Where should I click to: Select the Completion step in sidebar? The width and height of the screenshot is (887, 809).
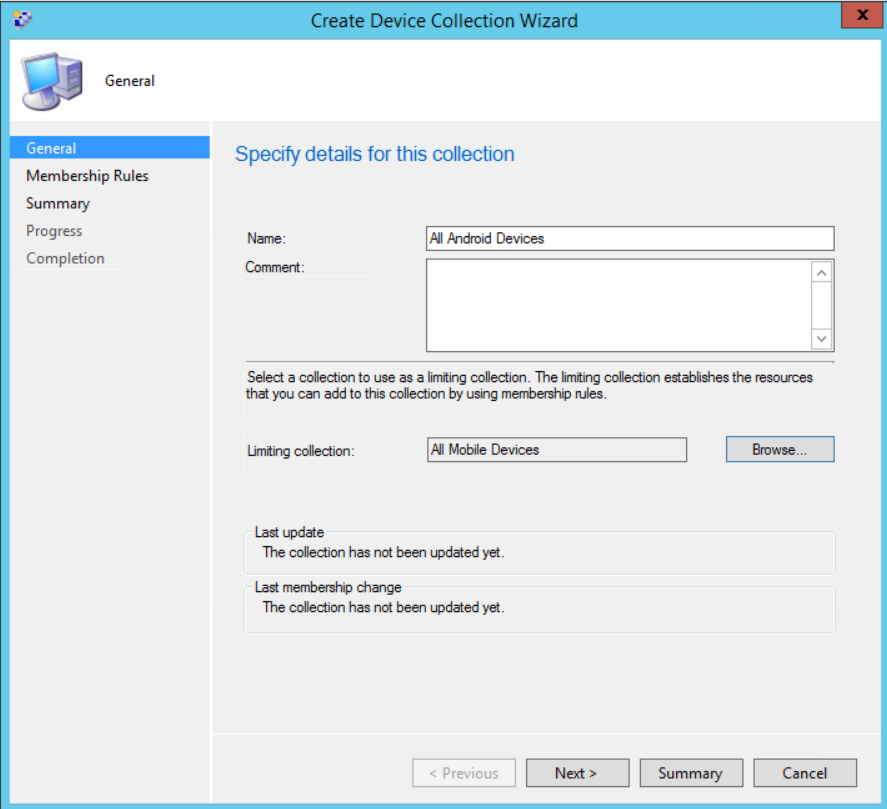coord(65,259)
